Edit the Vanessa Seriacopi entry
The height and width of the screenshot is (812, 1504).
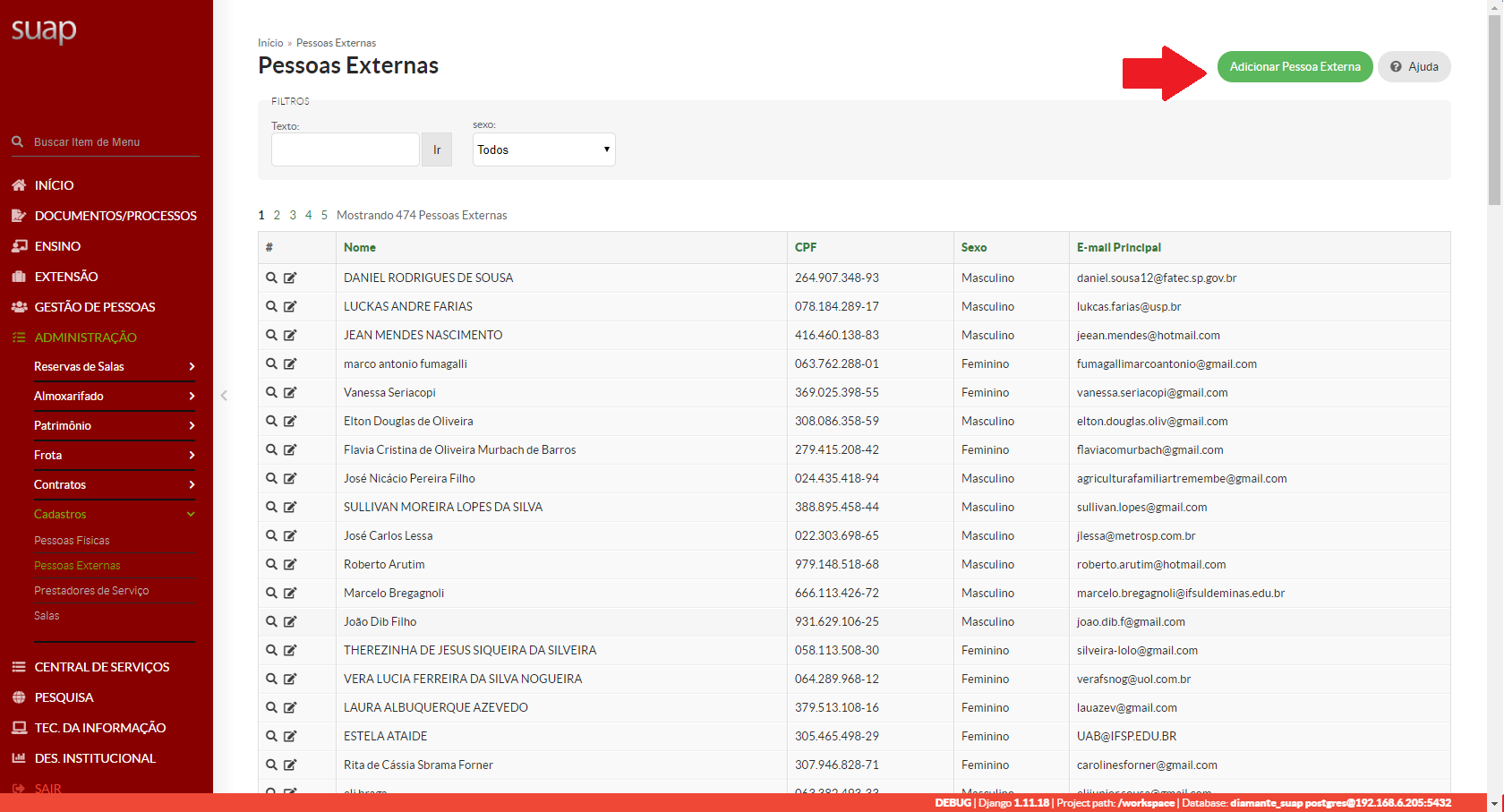click(290, 392)
